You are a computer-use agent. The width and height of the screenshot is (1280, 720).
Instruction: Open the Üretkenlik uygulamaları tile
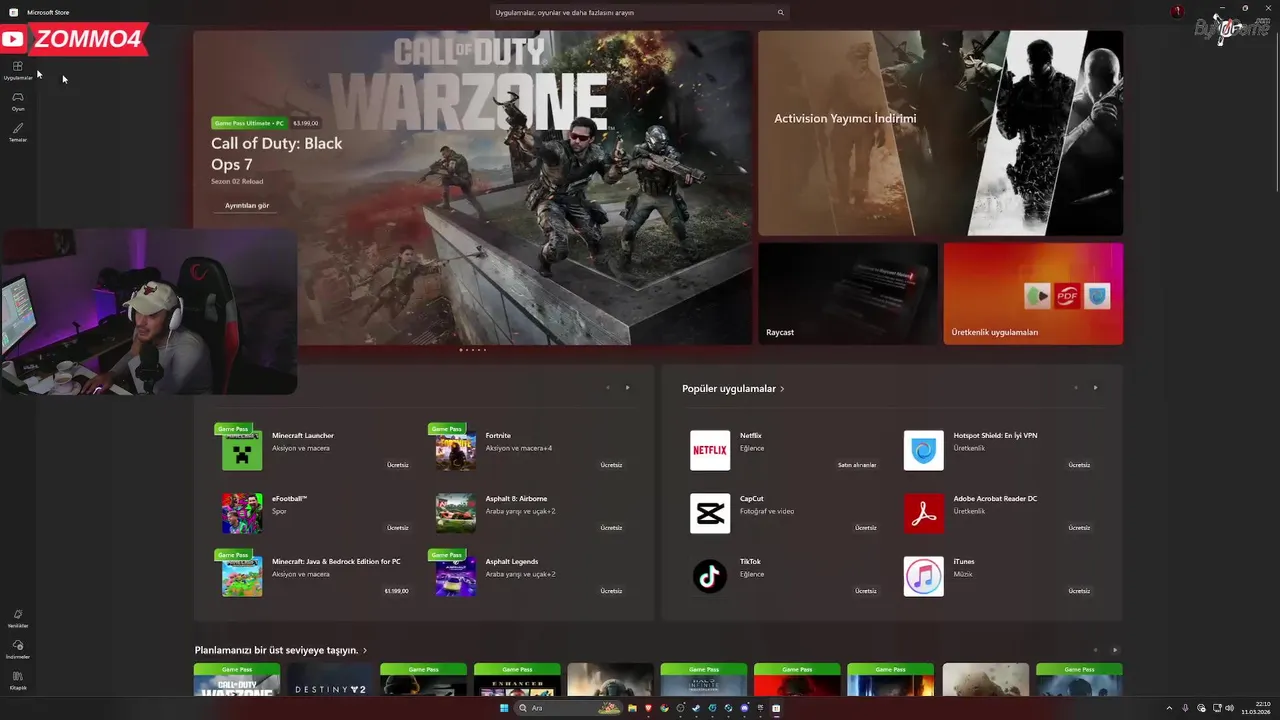1033,294
